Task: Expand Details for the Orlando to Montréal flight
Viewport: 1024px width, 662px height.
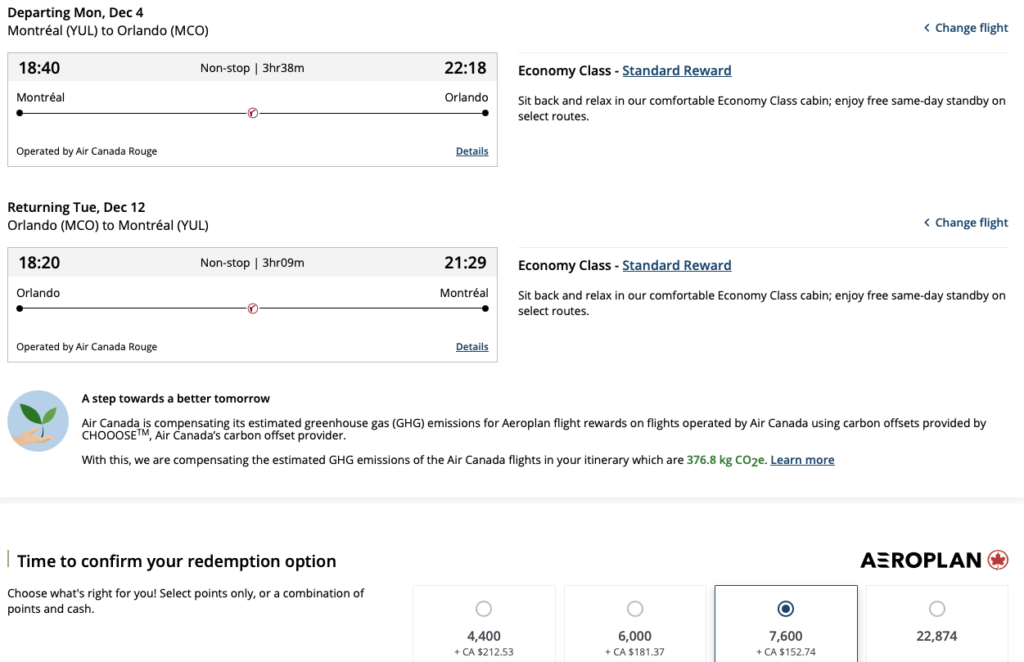Action: point(472,347)
